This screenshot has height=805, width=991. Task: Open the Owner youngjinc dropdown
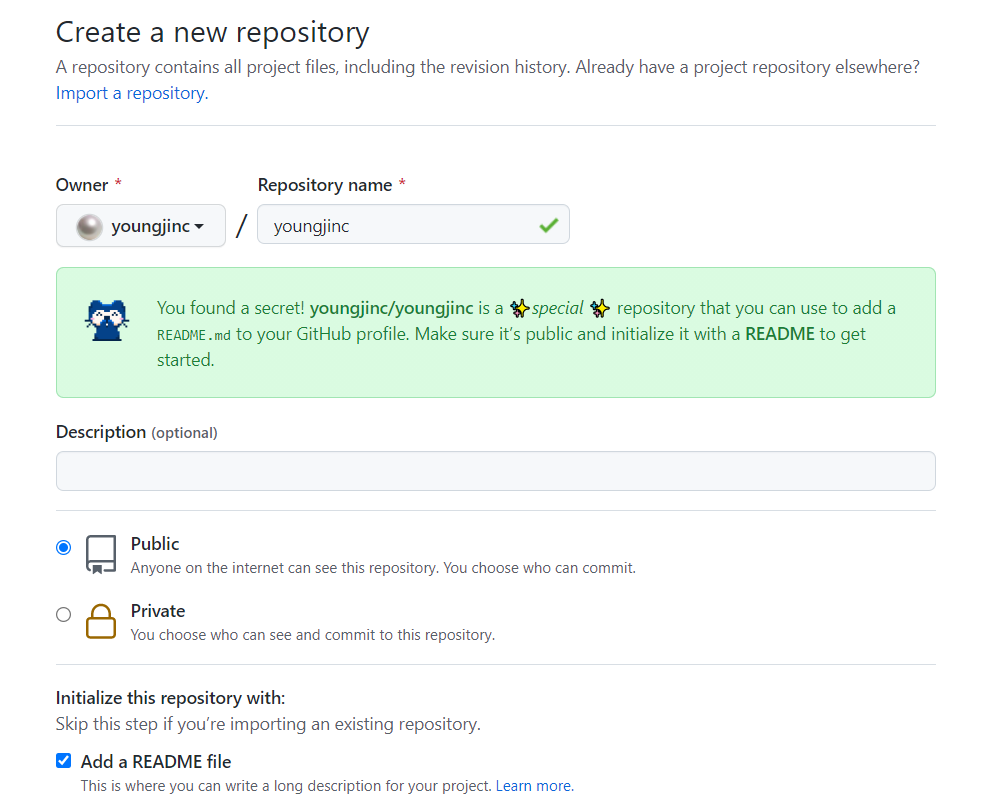(x=140, y=226)
